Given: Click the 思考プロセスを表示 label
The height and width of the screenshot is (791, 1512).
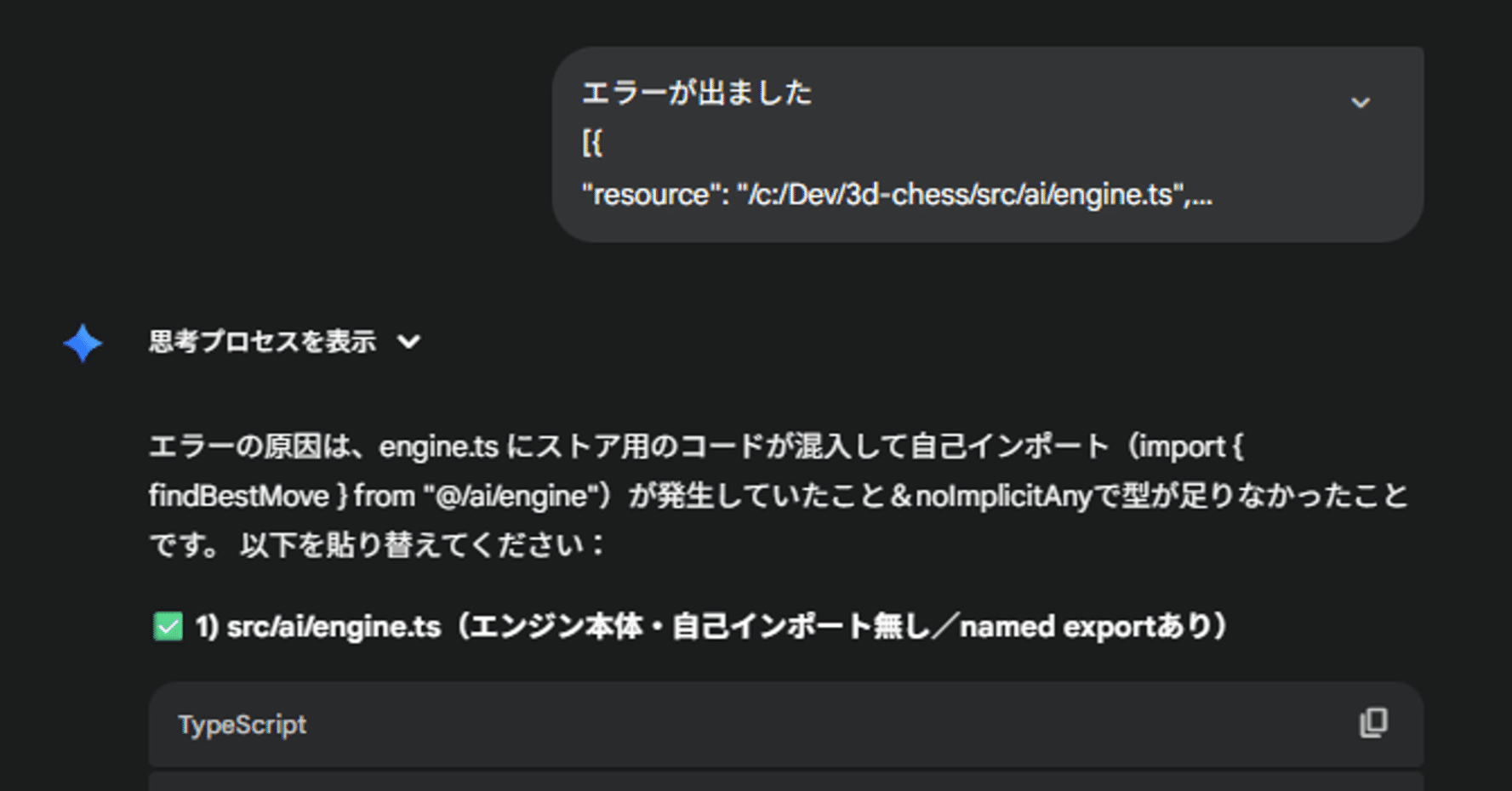Looking at the screenshot, I should point(262,342).
